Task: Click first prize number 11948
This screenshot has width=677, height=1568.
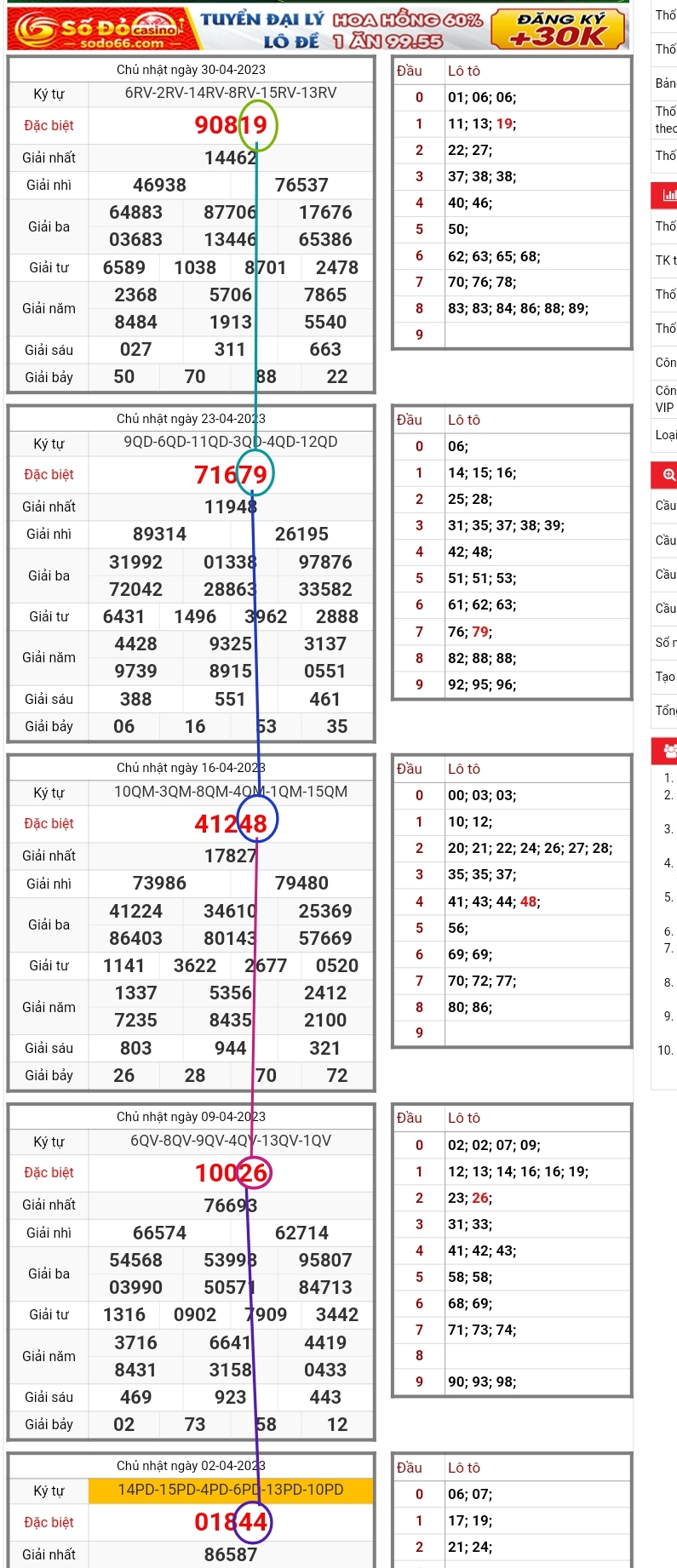Action: [x=231, y=506]
